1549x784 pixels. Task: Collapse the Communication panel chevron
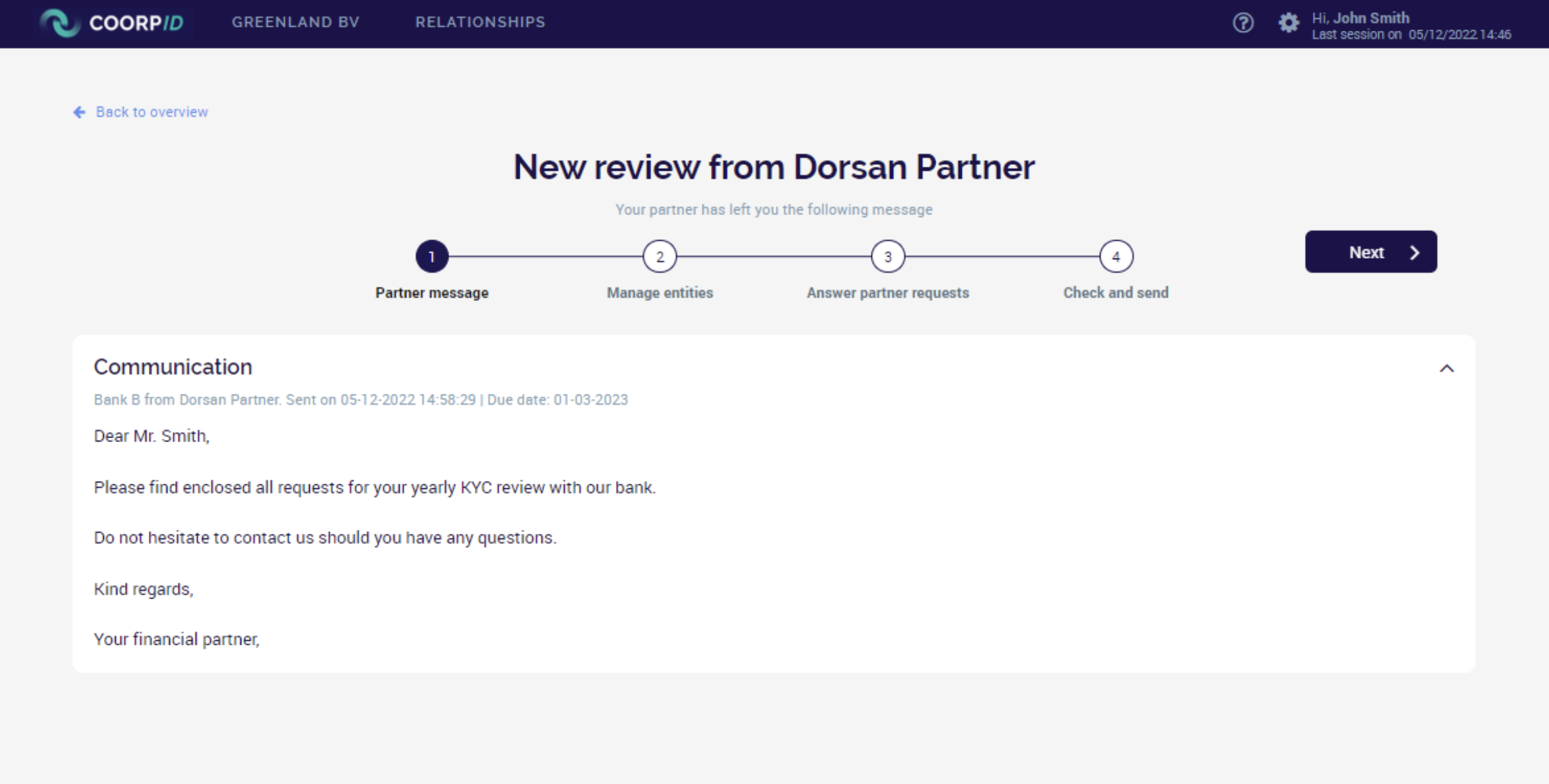(x=1446, y=368)
